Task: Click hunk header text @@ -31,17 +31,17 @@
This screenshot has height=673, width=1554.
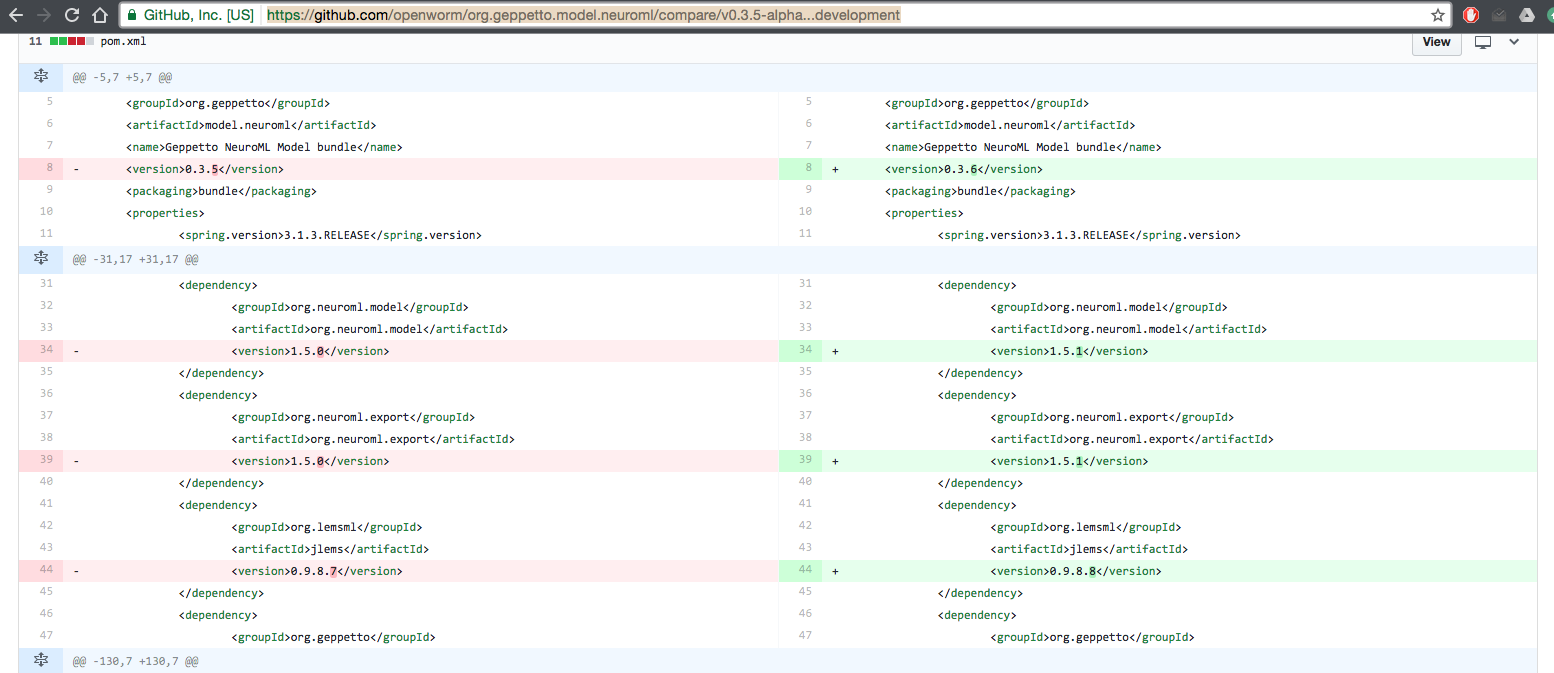Action: (135, 259)
